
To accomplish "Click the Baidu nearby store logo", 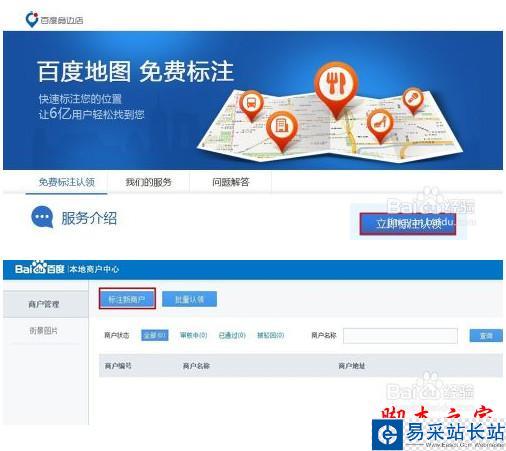I will (x=54, y=20).
